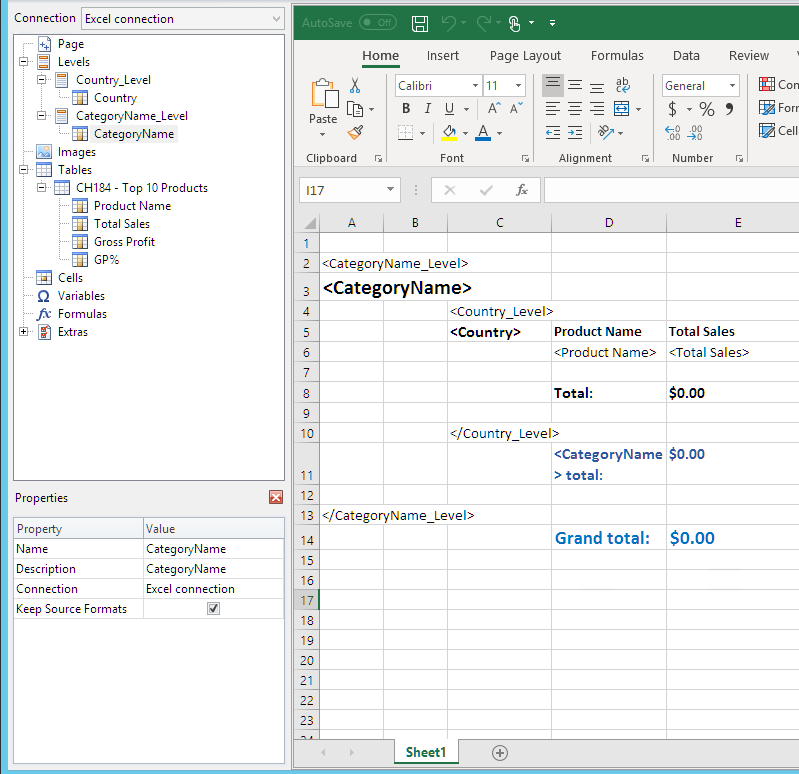Open the font name Calibri dropdown

click(x=472, y=86)
